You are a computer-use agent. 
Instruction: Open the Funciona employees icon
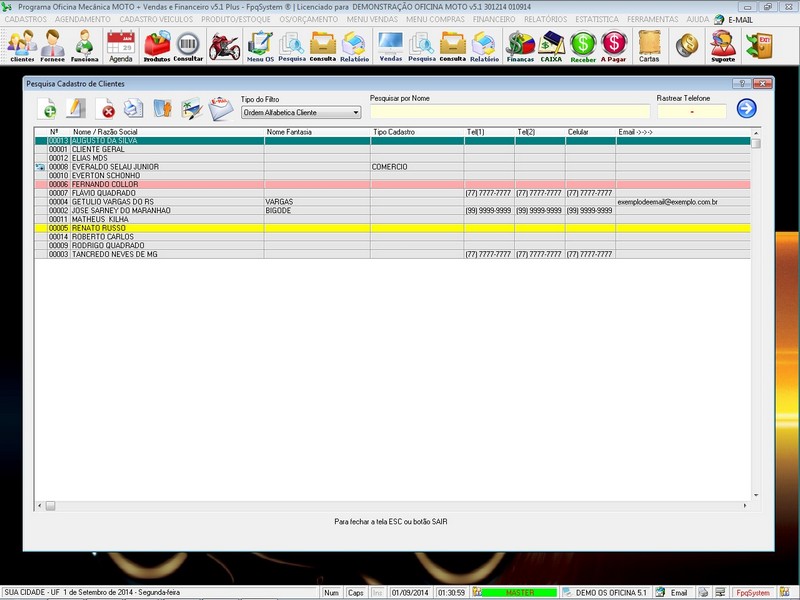[84, 46]
